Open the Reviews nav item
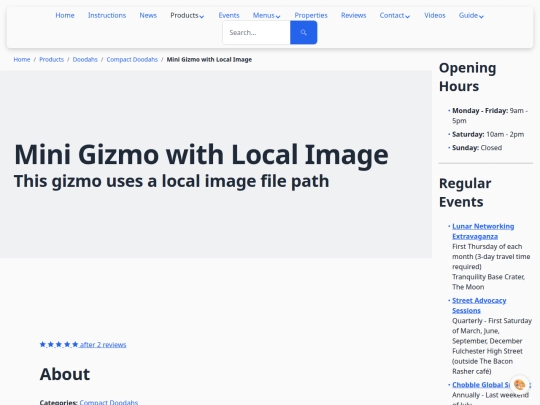The height and width of the screenshot is (405, 540). [353, 15]
